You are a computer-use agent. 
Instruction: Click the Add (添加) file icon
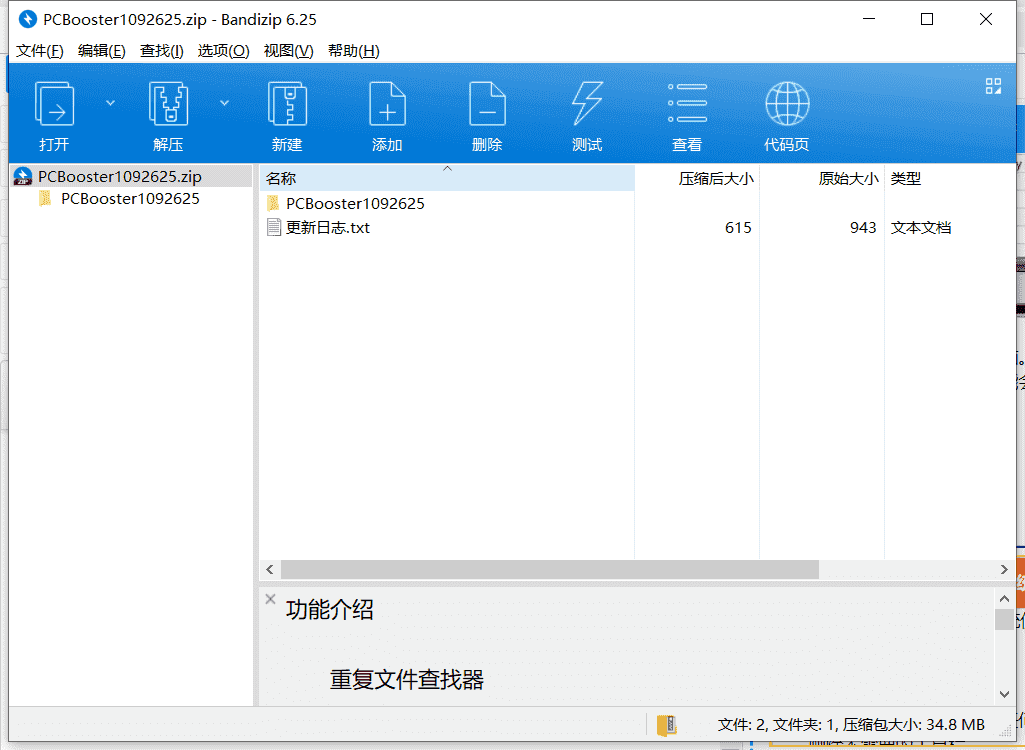[388, 103]
